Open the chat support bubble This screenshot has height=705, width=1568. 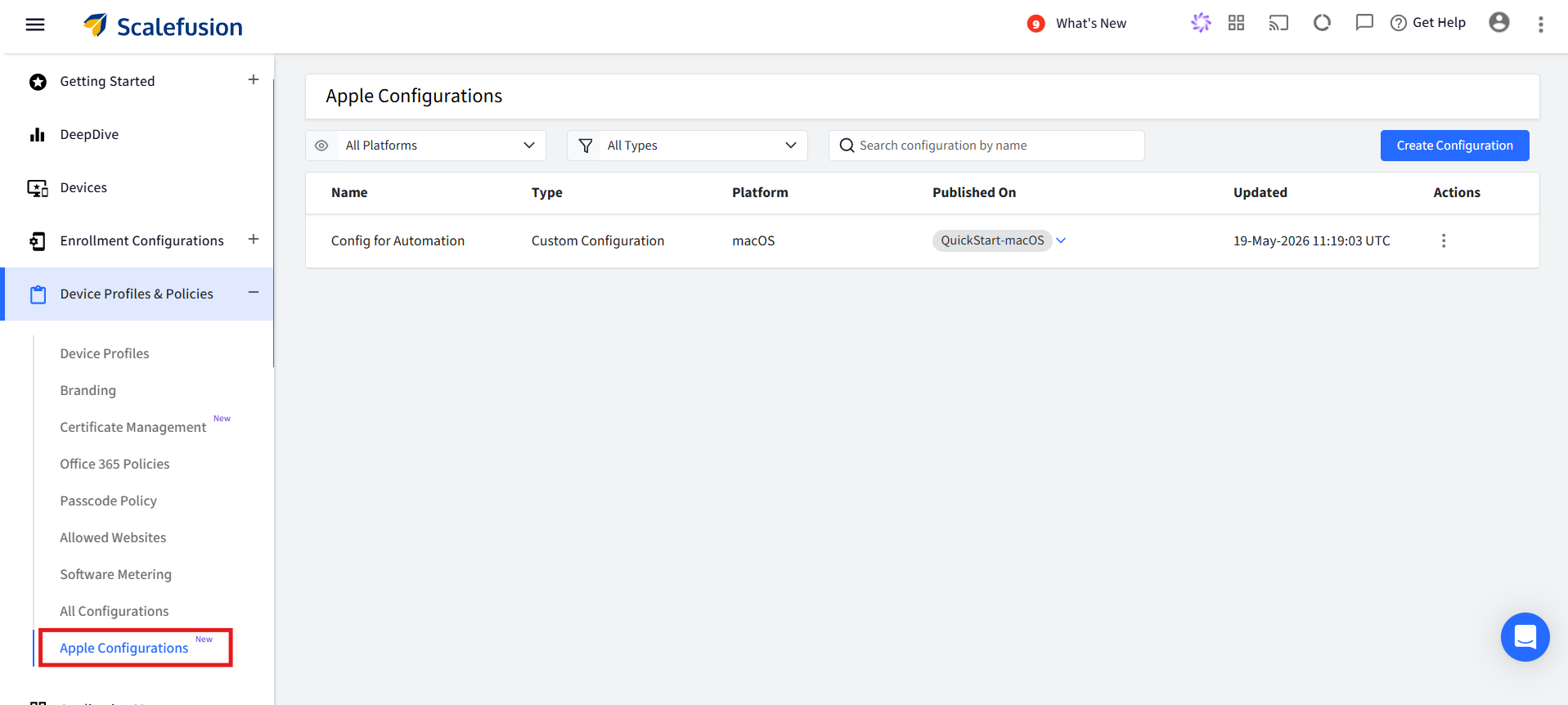pos(1525,637)
